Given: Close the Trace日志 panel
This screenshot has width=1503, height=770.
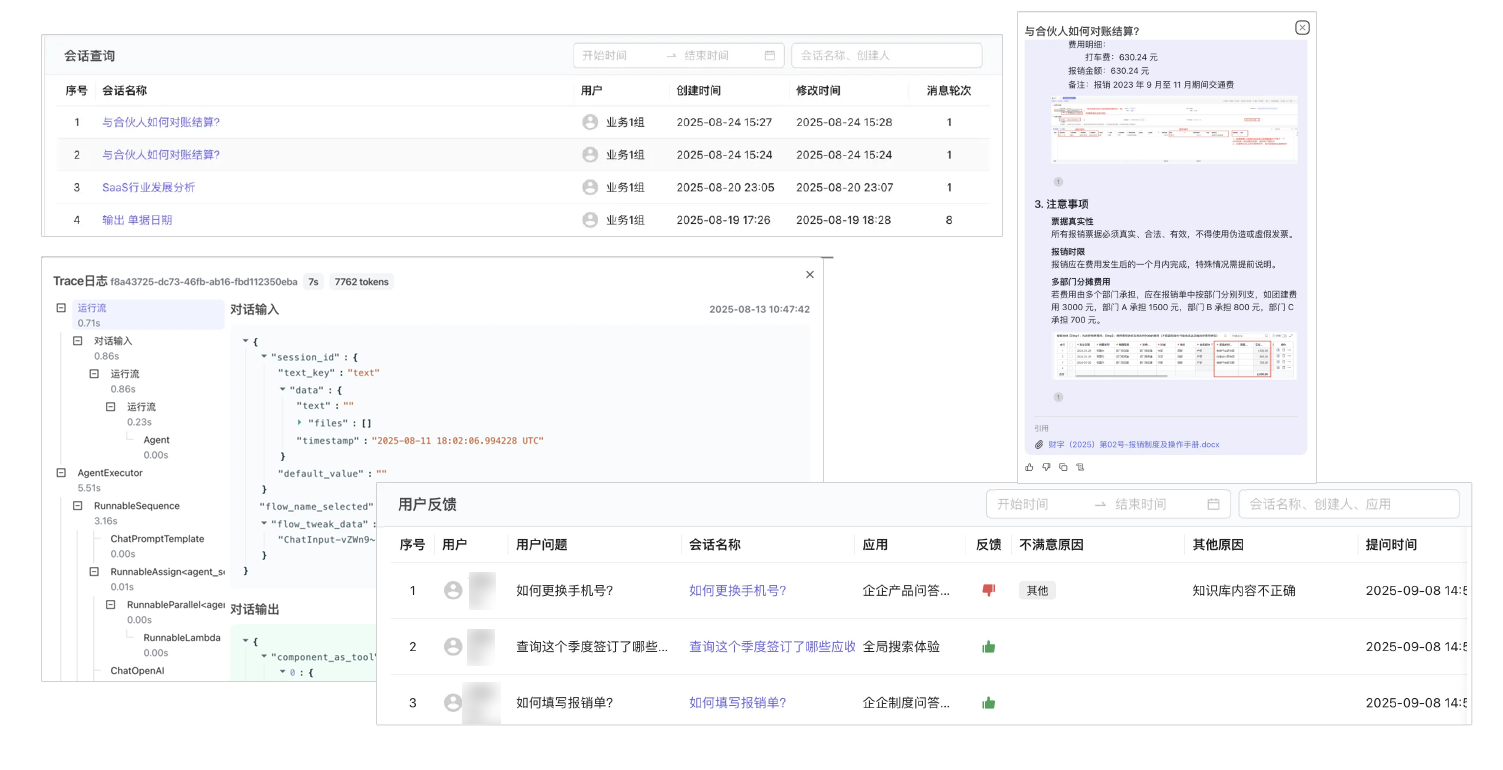Looking at the screenshot, I should click(x=810, y=275).
